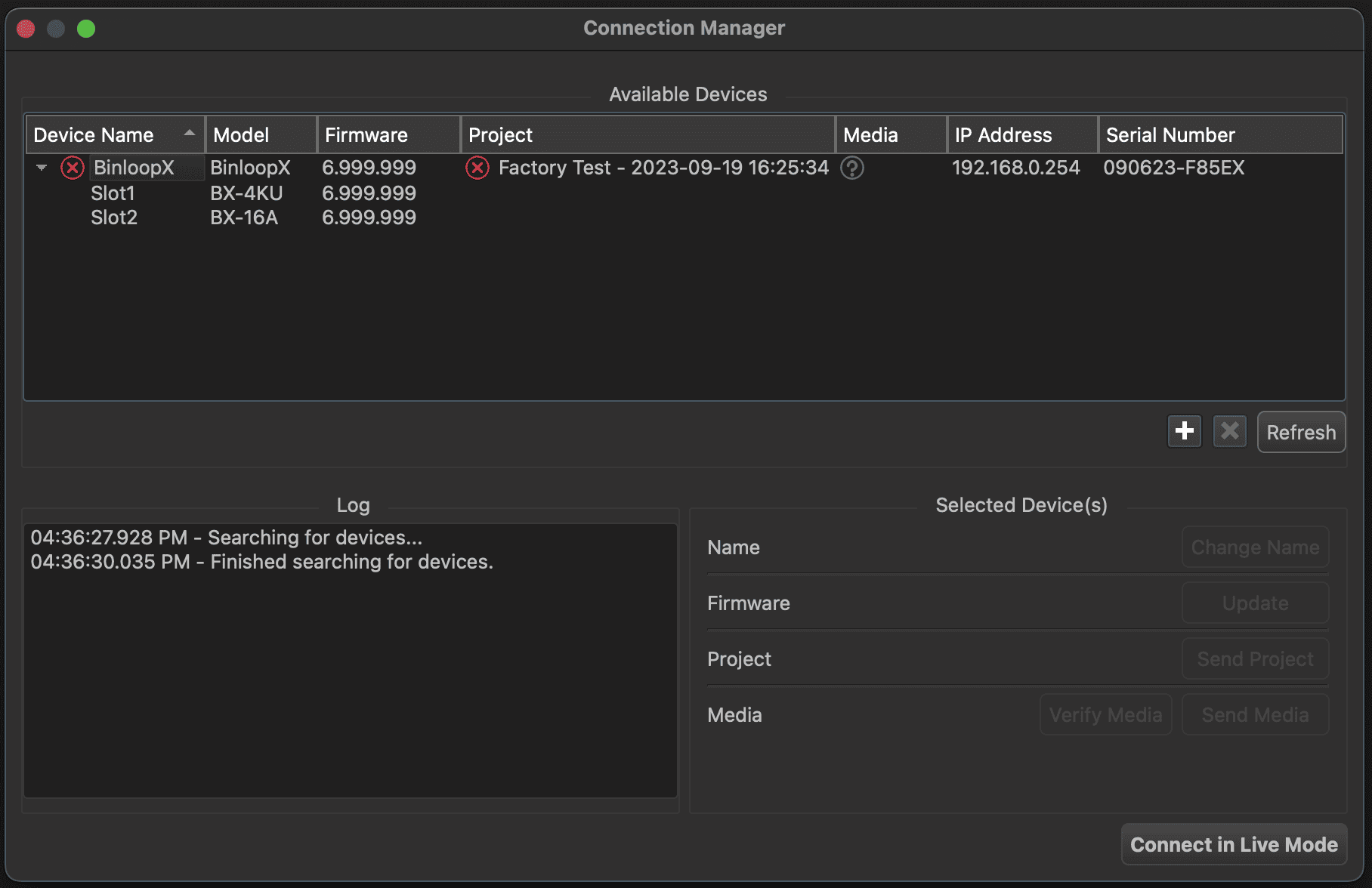Click the red error icon beside BinloopX name
Viewport: 1372px width, 888px height.
point(73,168)
